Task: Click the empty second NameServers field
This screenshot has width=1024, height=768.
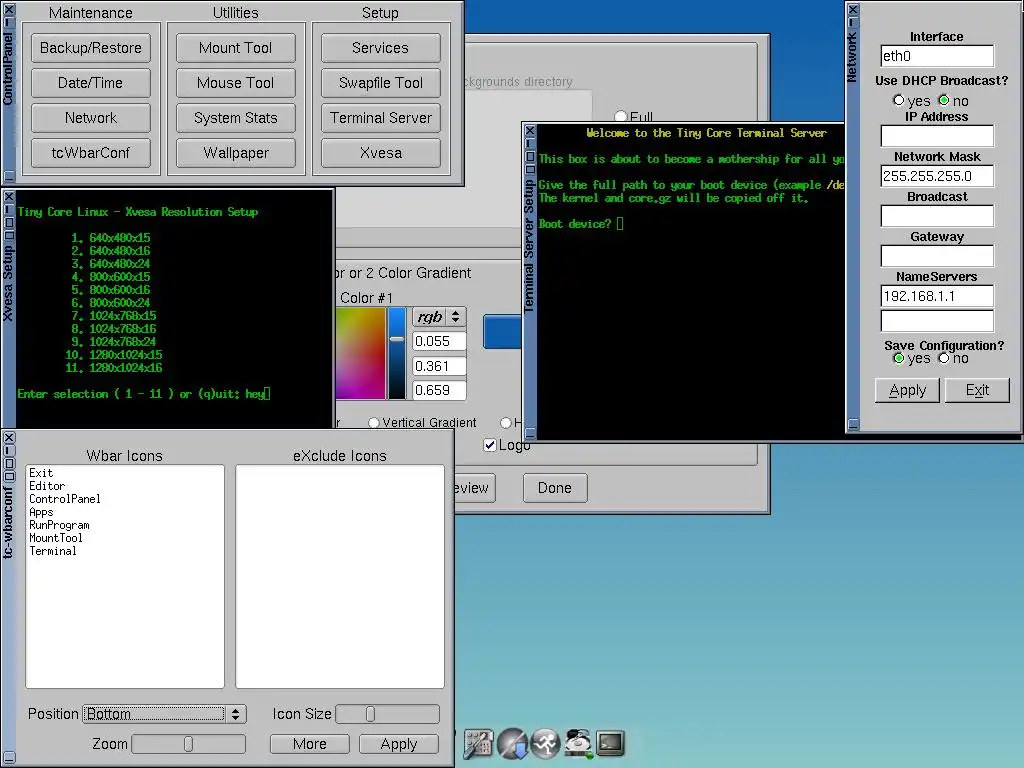Action: (937, 321)
